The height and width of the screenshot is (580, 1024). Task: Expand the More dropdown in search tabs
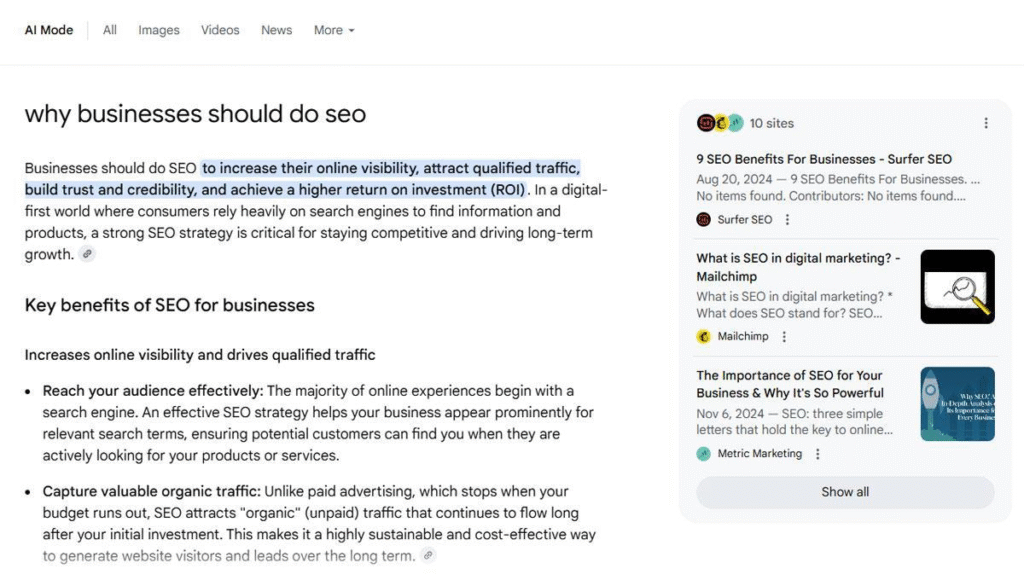pyautogui.click(x=334, y=30)
